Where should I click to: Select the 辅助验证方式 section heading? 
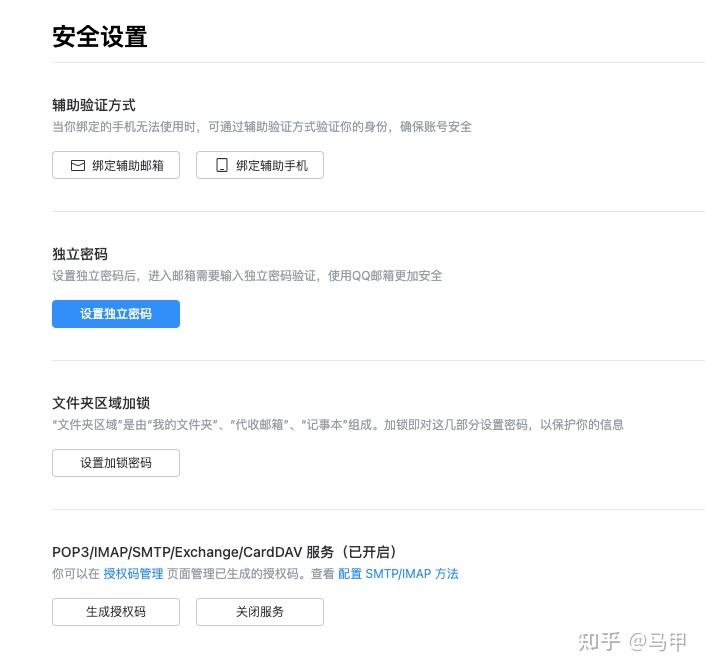pos(94,105)
